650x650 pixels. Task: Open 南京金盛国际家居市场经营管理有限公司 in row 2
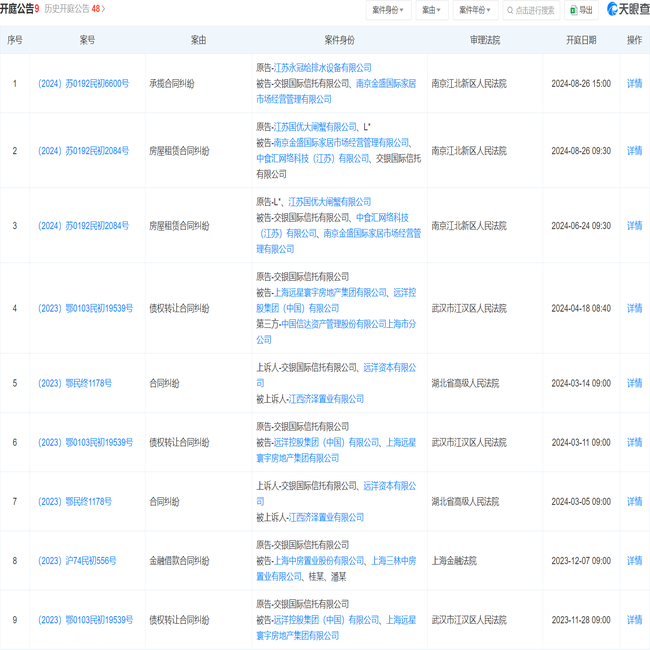341,143
